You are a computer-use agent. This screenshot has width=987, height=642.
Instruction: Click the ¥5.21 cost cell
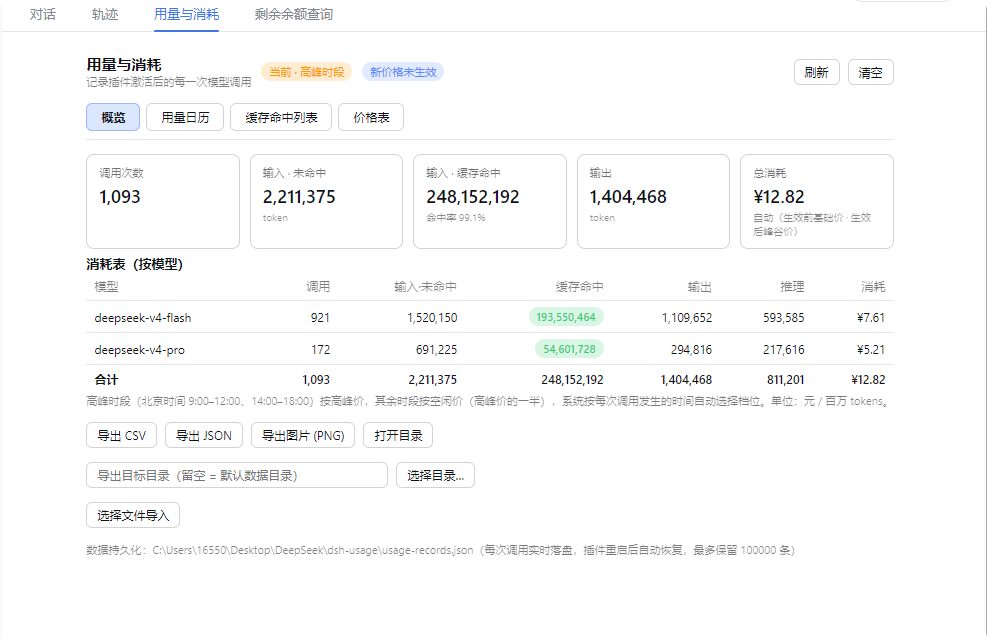[x=871, y=350]
